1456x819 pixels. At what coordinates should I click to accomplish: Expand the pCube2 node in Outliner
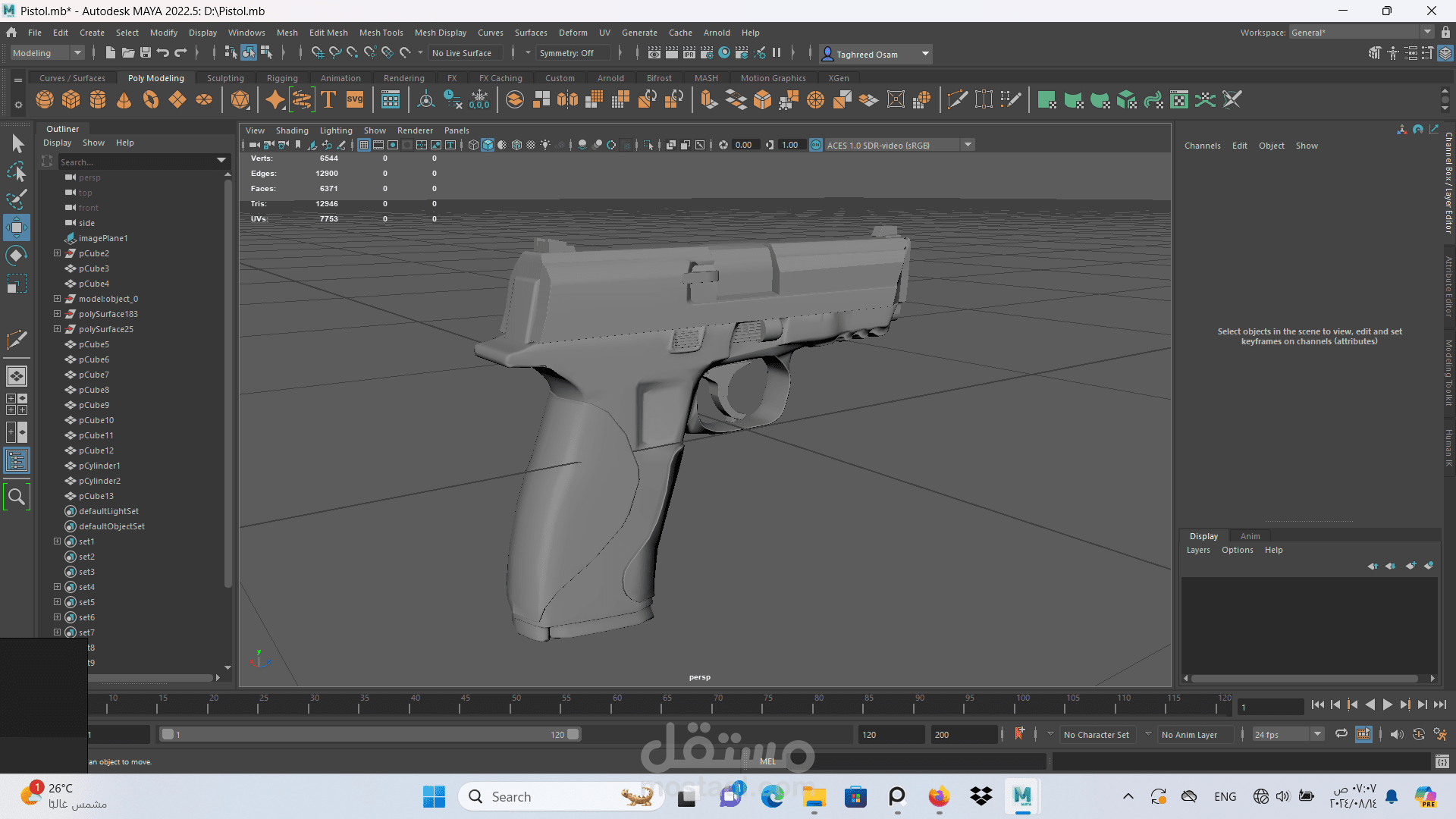point(57,253)
